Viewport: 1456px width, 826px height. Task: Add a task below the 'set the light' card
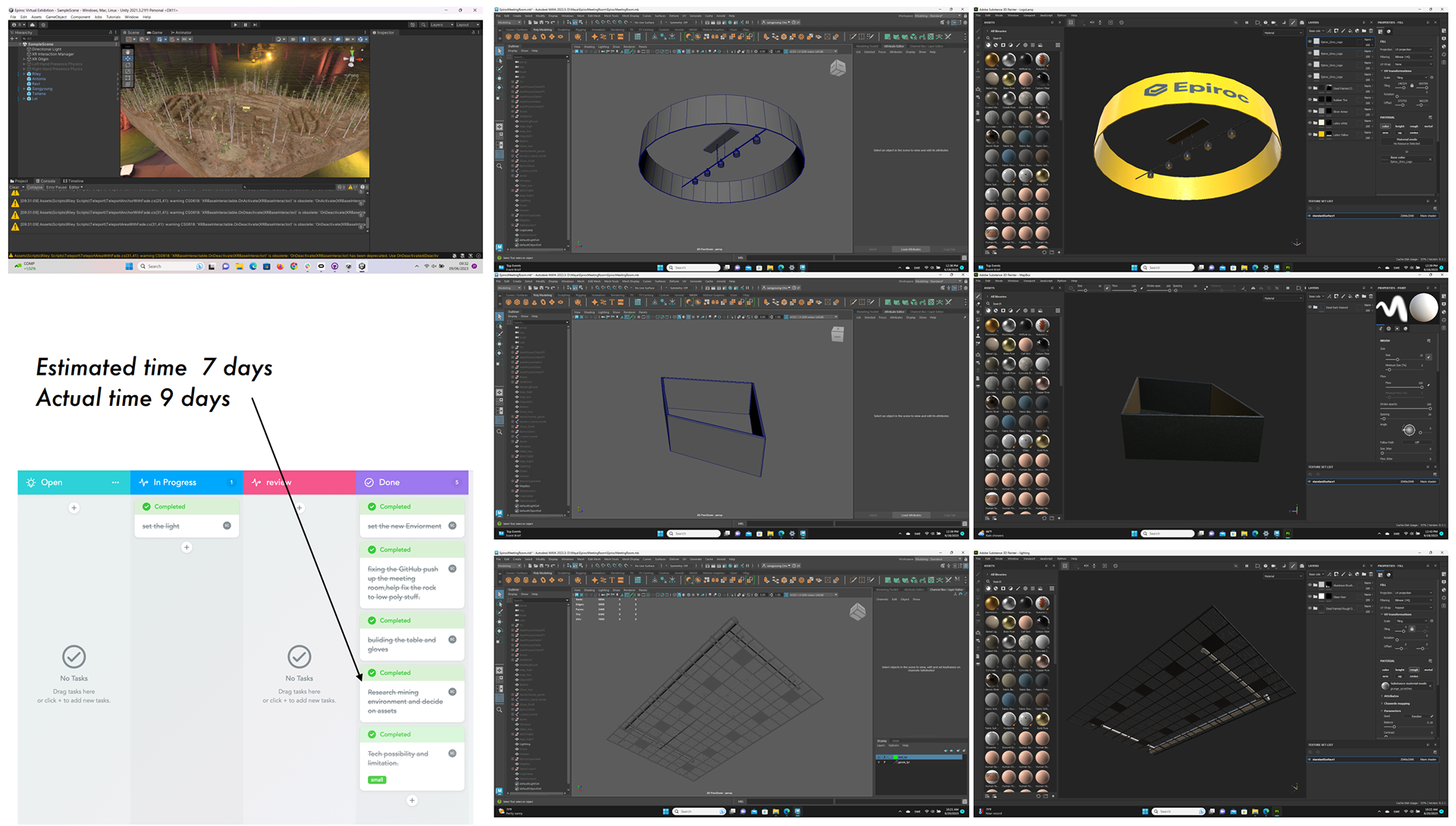(x=187, y=548)
